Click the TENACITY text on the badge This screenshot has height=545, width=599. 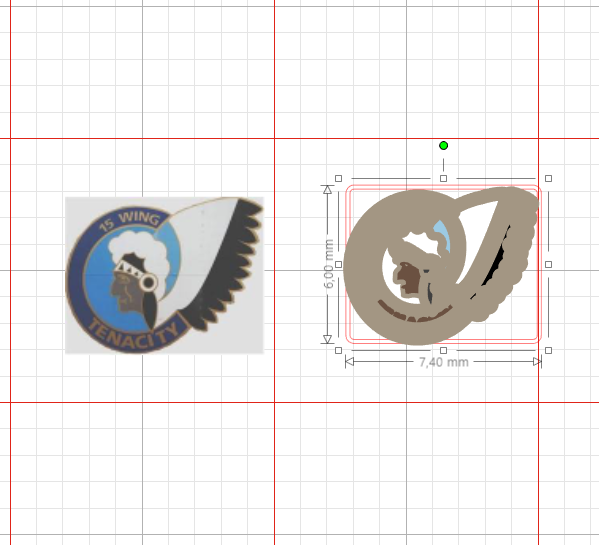[x=133, y=335]
